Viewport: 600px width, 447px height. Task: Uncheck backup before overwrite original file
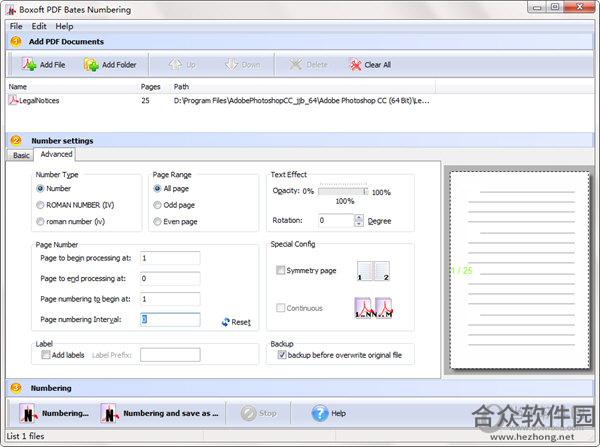(282, 355)
